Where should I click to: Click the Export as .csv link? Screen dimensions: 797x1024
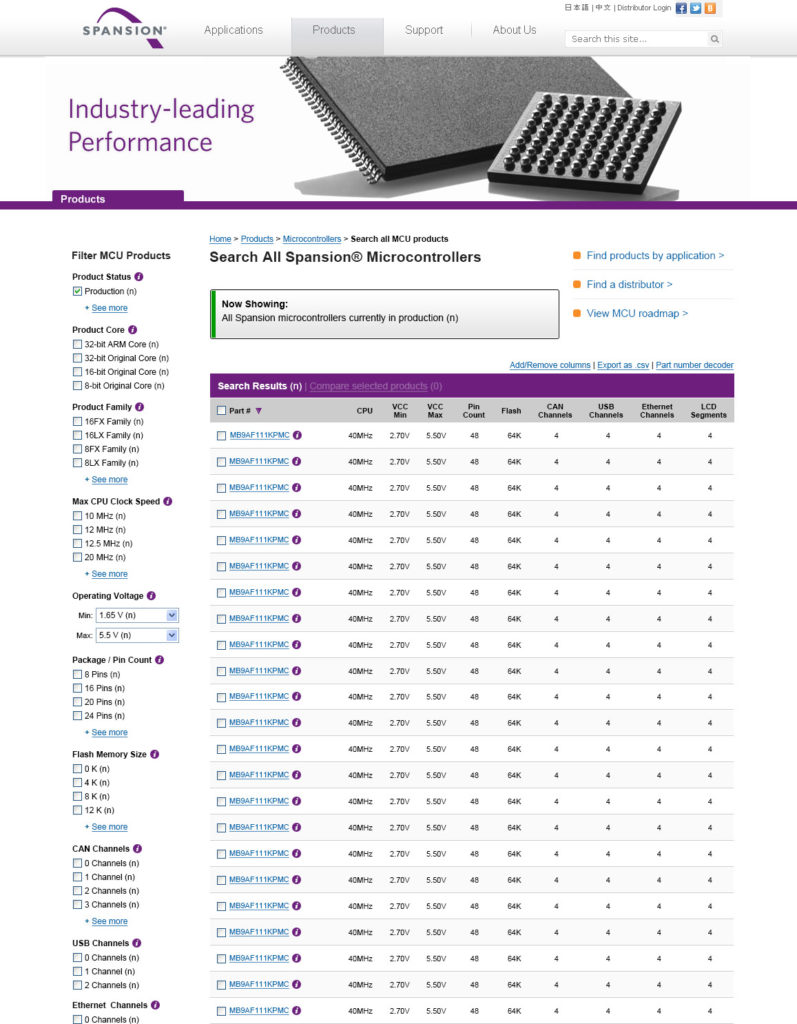click(x=623, y=365)
